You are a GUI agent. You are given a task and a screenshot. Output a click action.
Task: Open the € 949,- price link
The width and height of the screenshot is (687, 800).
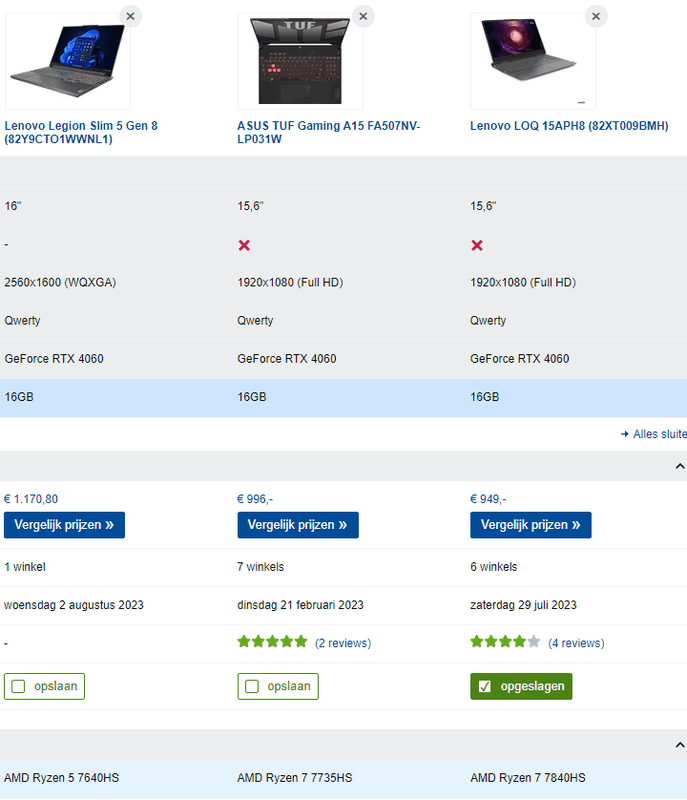coord(488,499)
